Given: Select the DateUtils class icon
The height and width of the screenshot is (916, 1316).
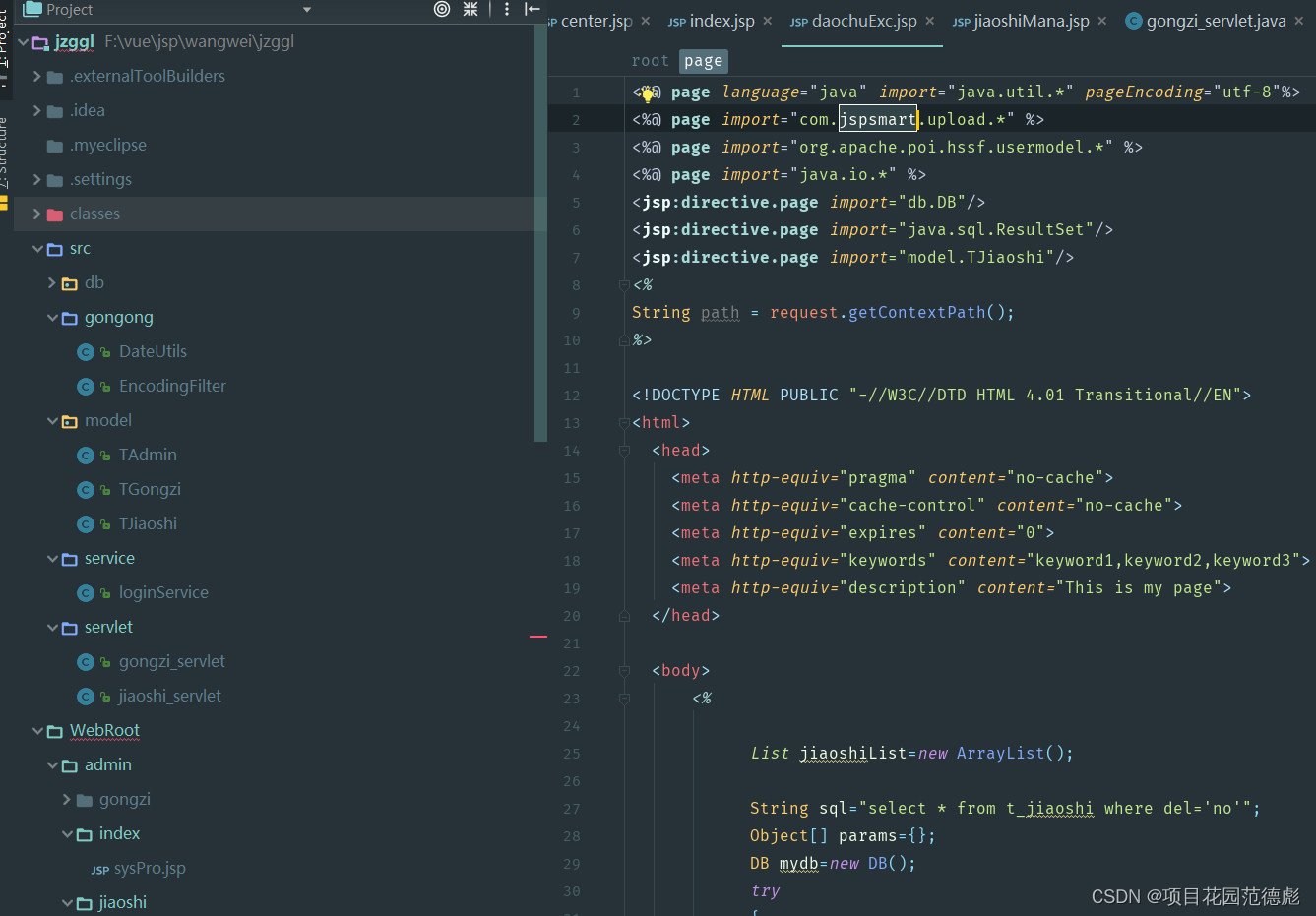Looking at the screenshot, I should 86,352.
